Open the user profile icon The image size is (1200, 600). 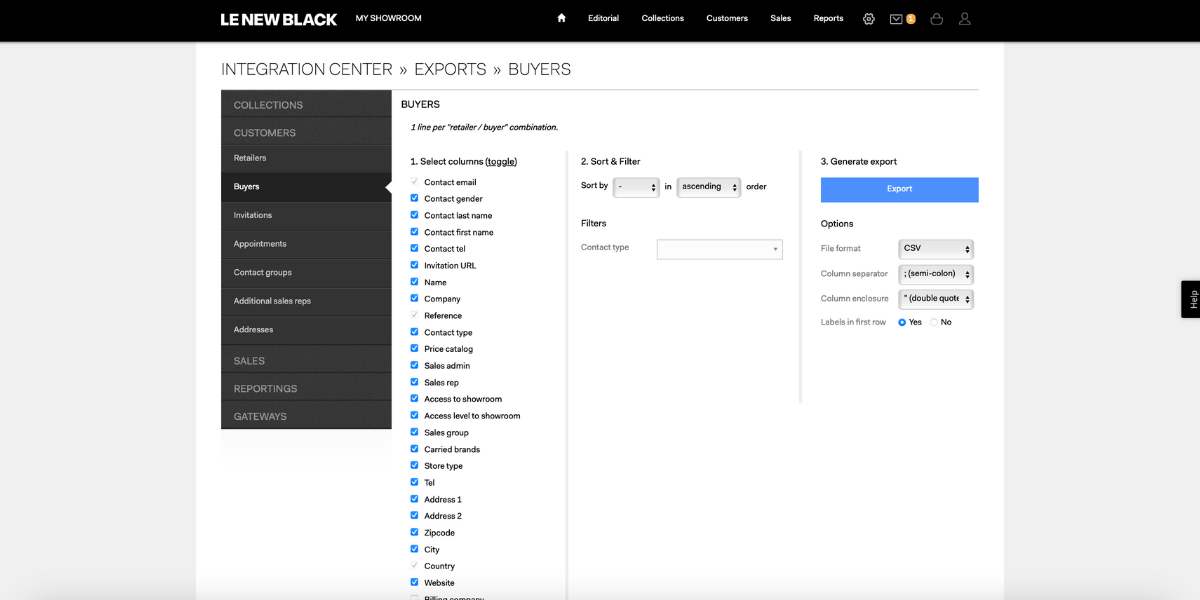click(x=964, y=18)
